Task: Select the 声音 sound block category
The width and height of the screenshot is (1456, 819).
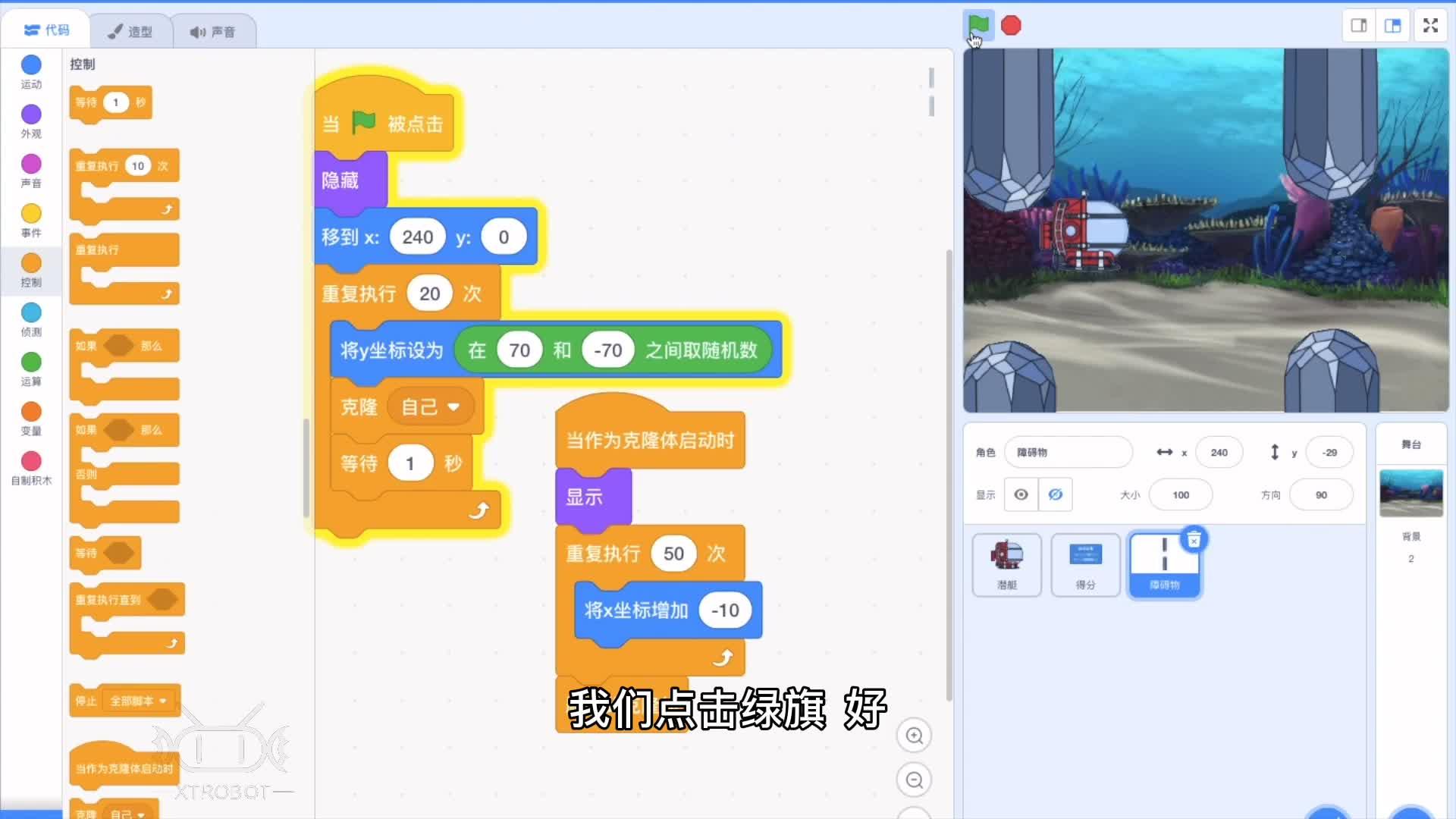Action: [31, 171]
